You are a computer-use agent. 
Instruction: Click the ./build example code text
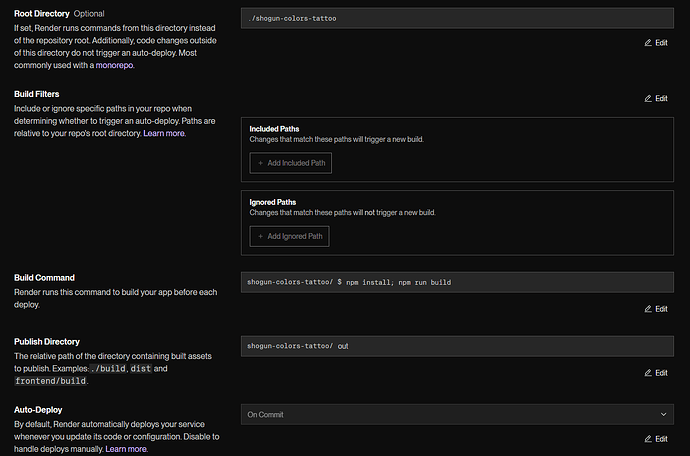coord(108,368)
